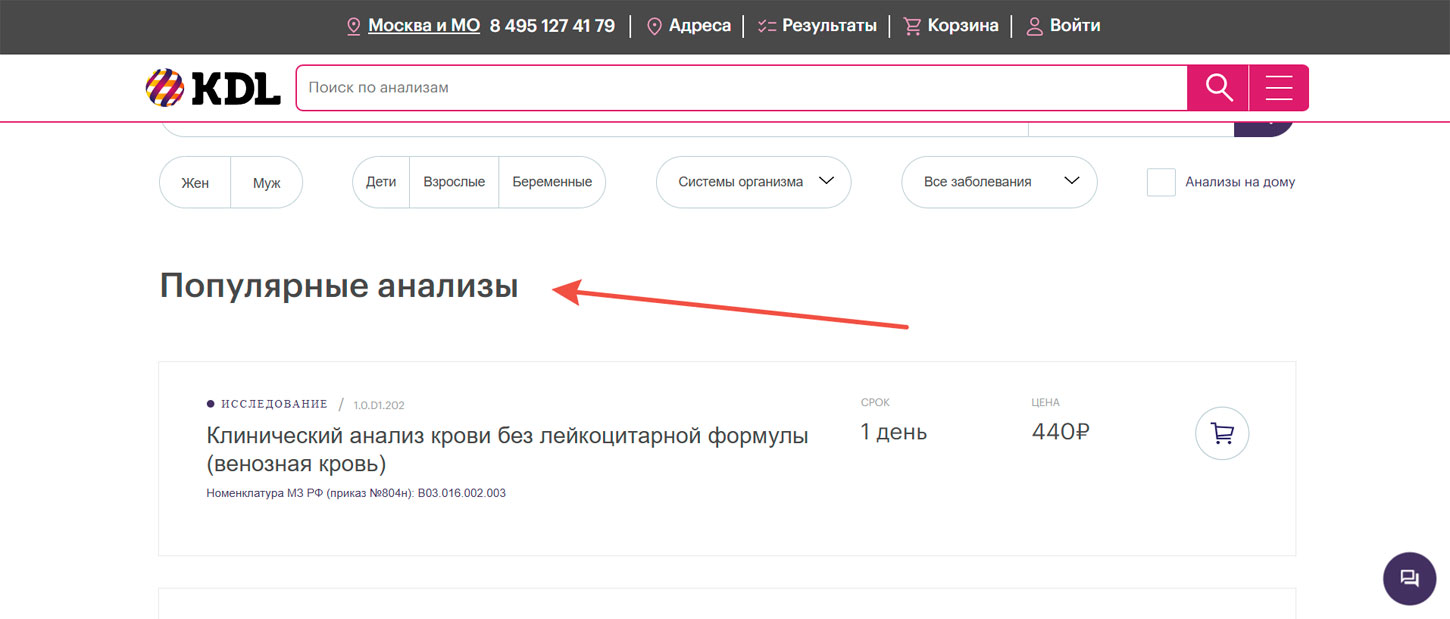Image resolution: width=1450 pixels, height=619 pixels.
Task: Go to Корзина
Action: pos(963,26)
